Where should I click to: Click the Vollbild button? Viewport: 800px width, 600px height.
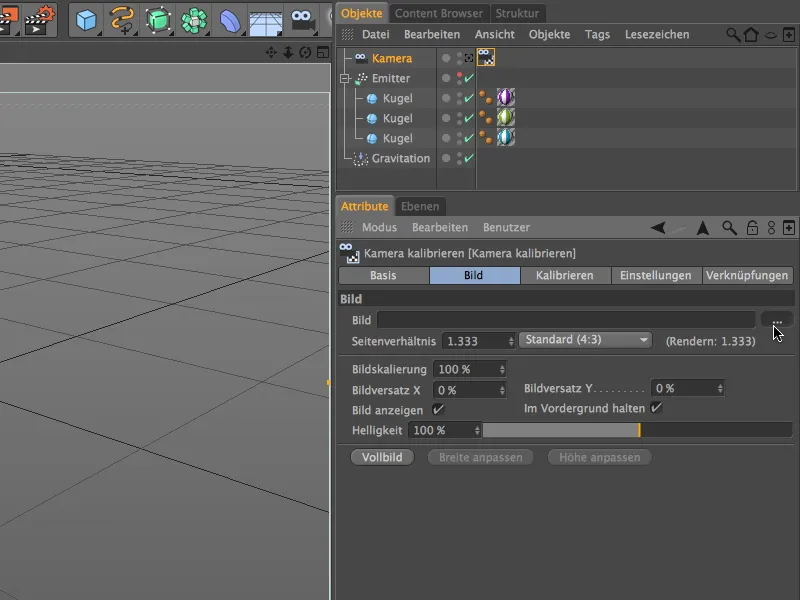(x=382, y=457)
